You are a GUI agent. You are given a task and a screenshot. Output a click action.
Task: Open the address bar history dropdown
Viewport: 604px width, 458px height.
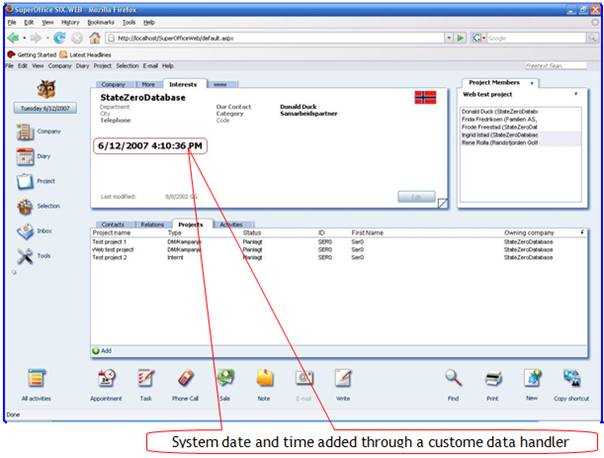(x=449, y=38)
